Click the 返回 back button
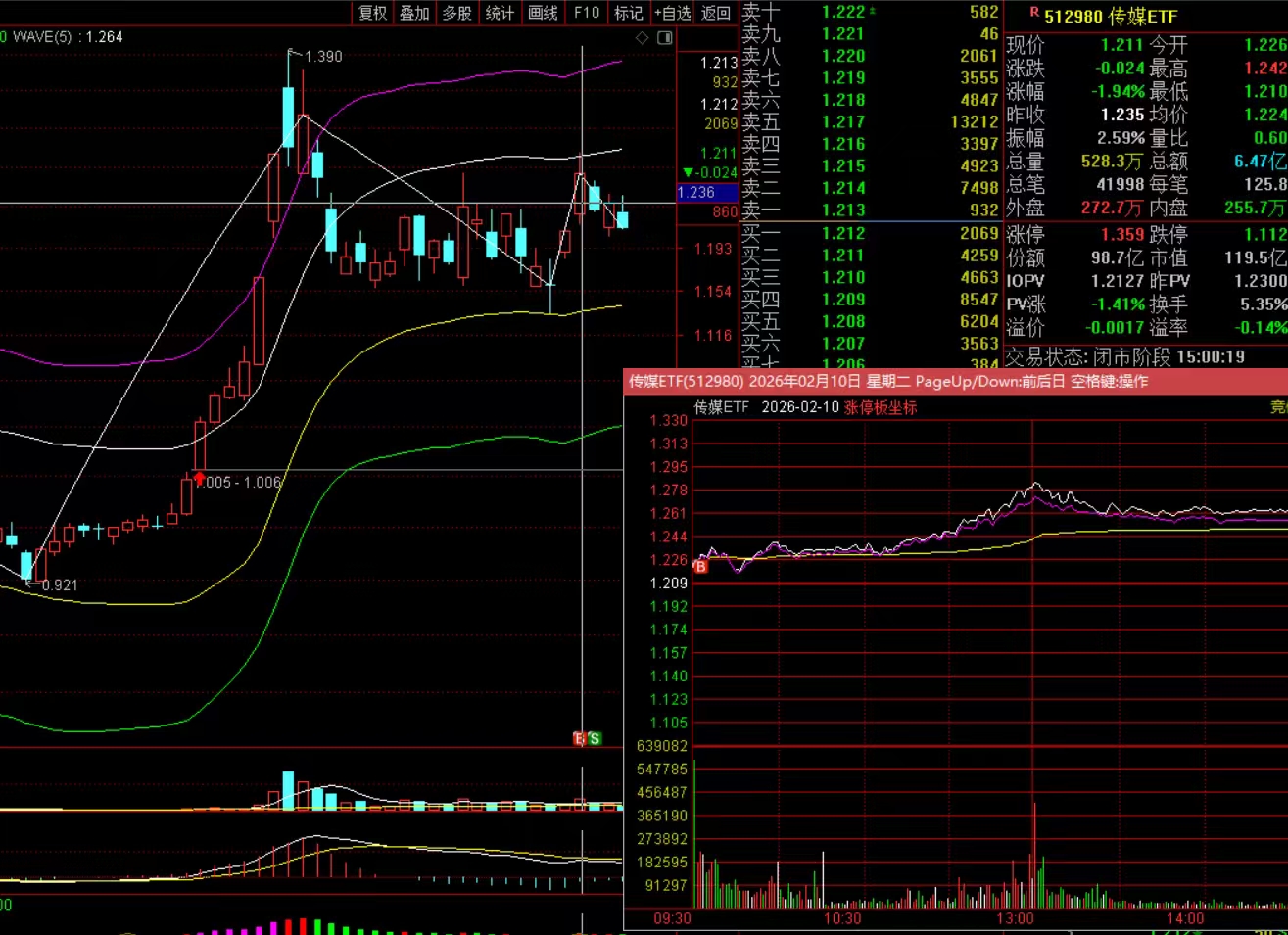 point(716,13)
